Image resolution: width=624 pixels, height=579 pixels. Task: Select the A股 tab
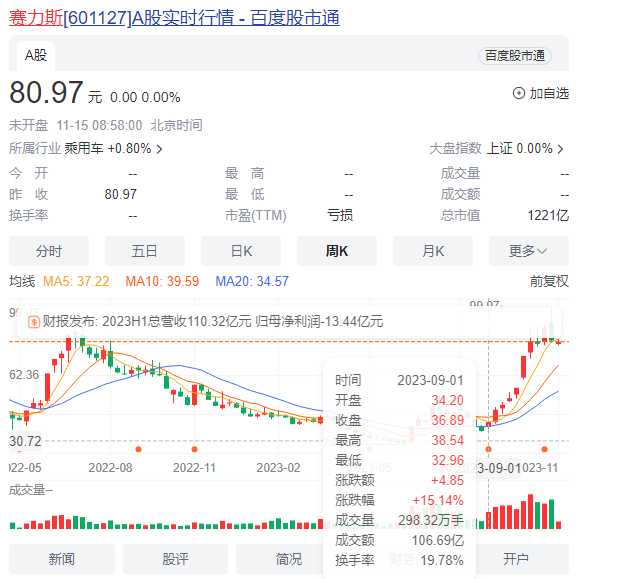coord(36,55)
